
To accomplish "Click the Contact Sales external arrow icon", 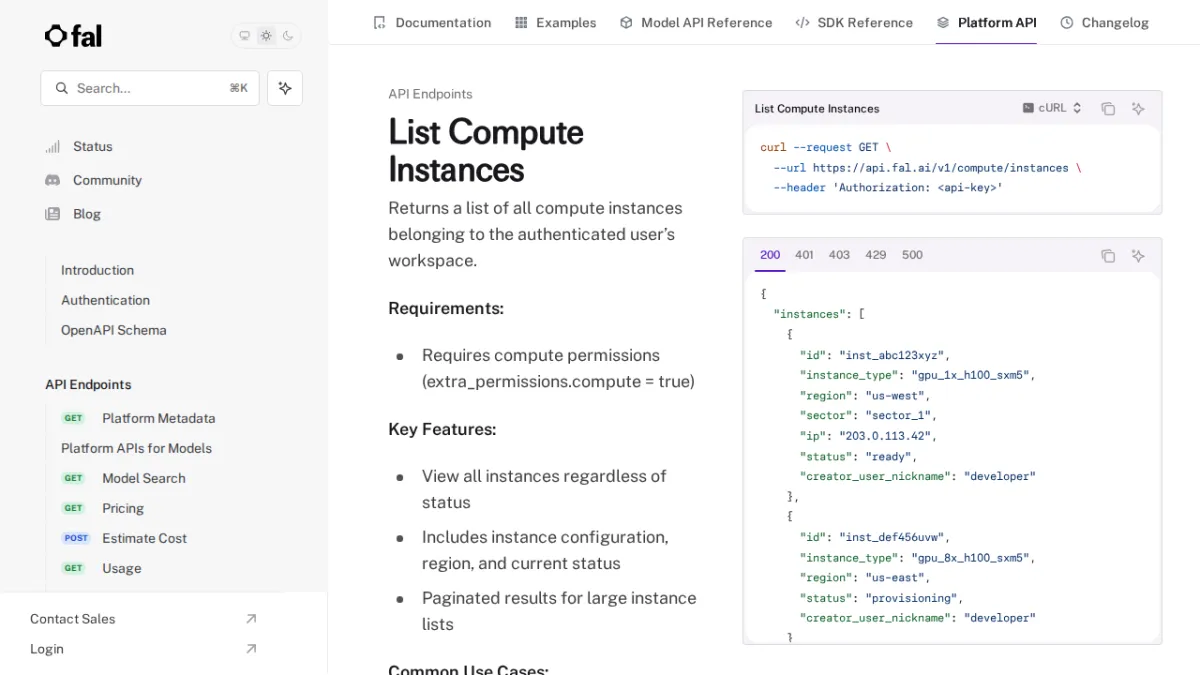I will point(251,619).
